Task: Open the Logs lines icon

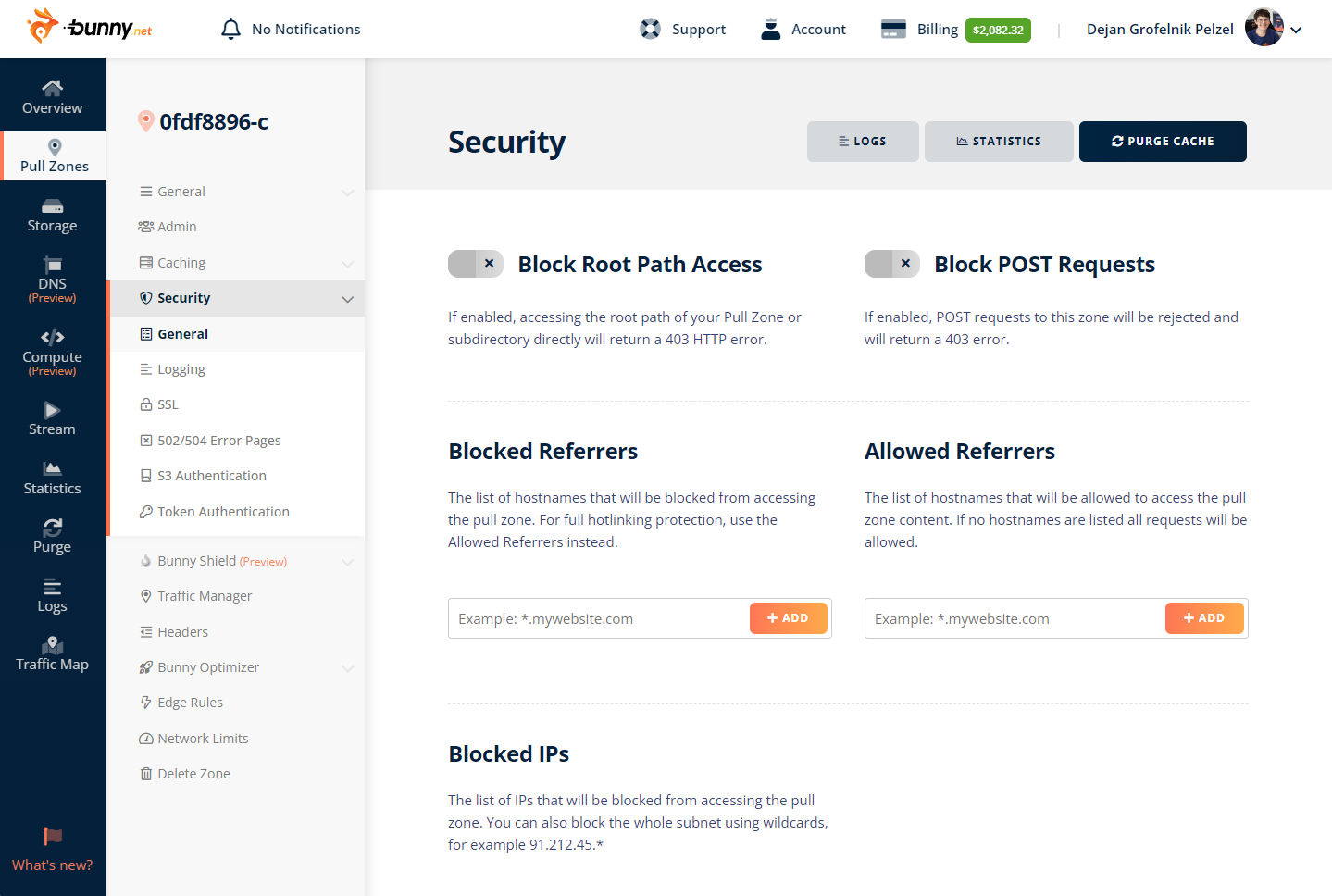Action: click(x=53, y=587)
